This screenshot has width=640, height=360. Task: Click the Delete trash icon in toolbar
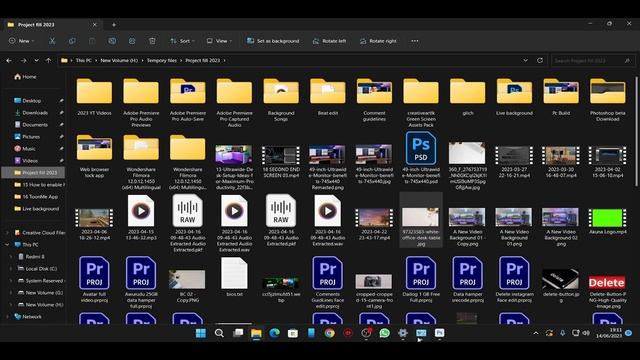[x=152, y=41]
